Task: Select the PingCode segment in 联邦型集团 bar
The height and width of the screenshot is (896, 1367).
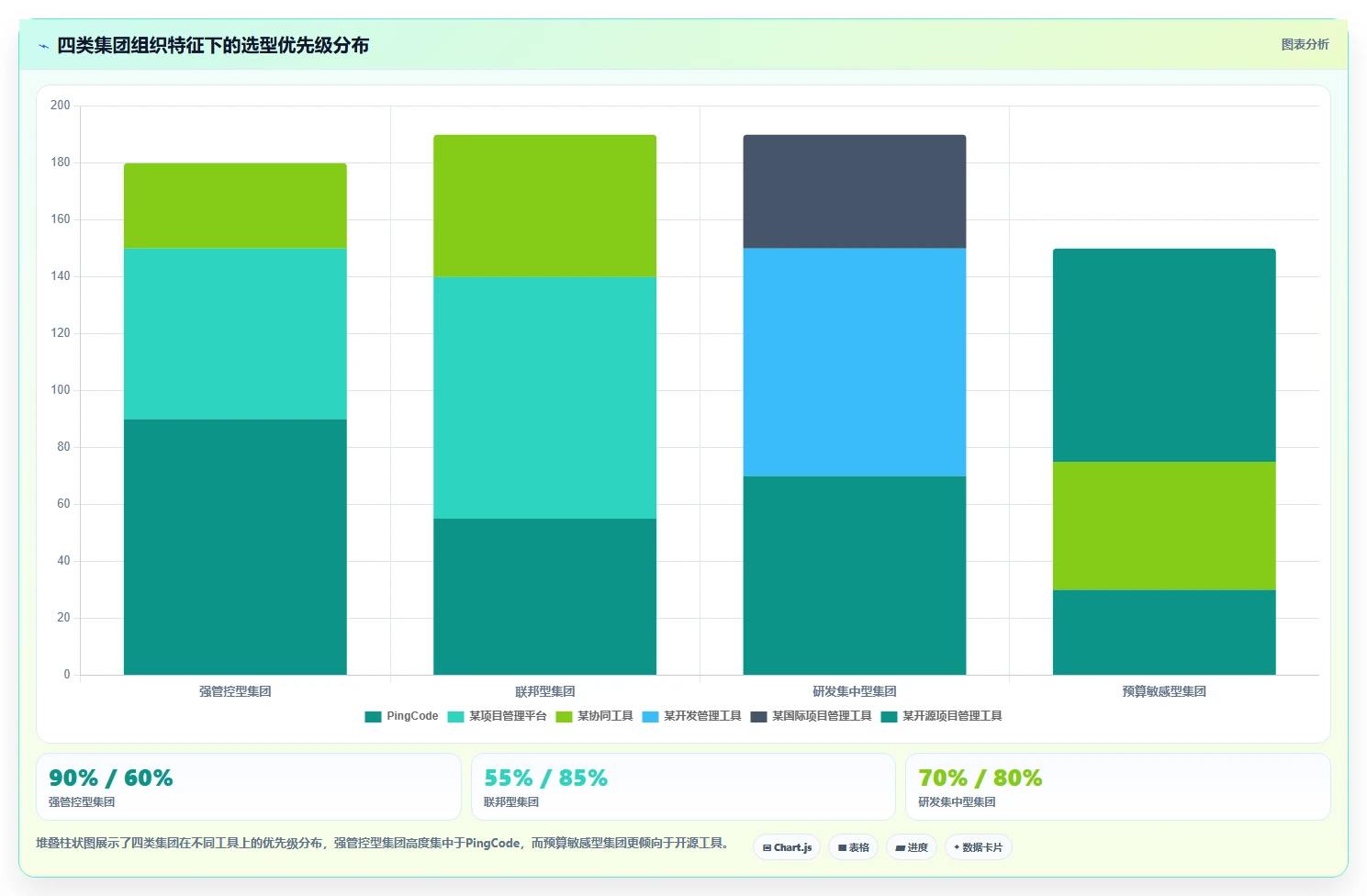Action: [544, 597]
